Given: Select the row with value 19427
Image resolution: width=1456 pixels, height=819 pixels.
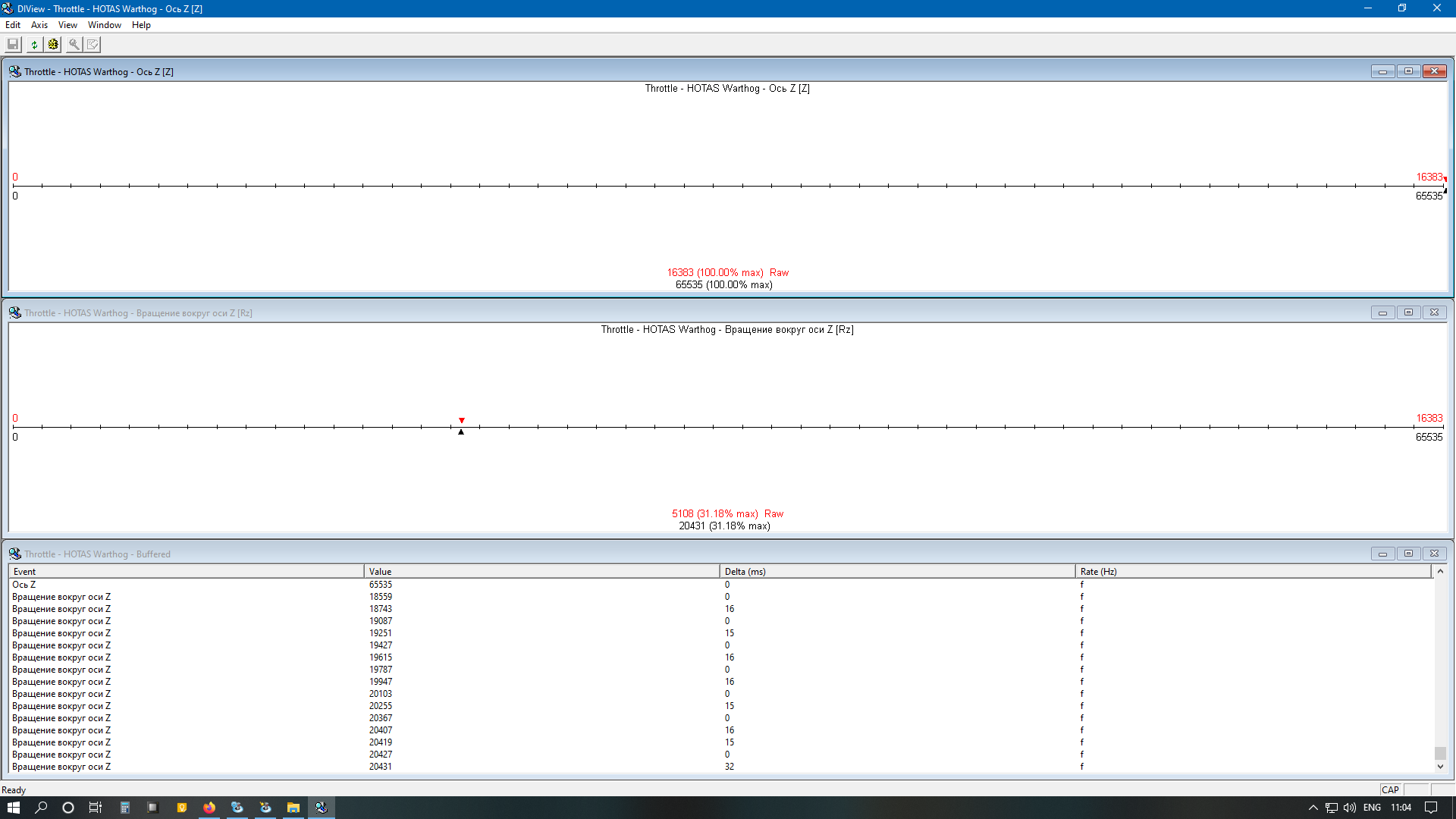Looking at the screenshot, I should point(720,645).
